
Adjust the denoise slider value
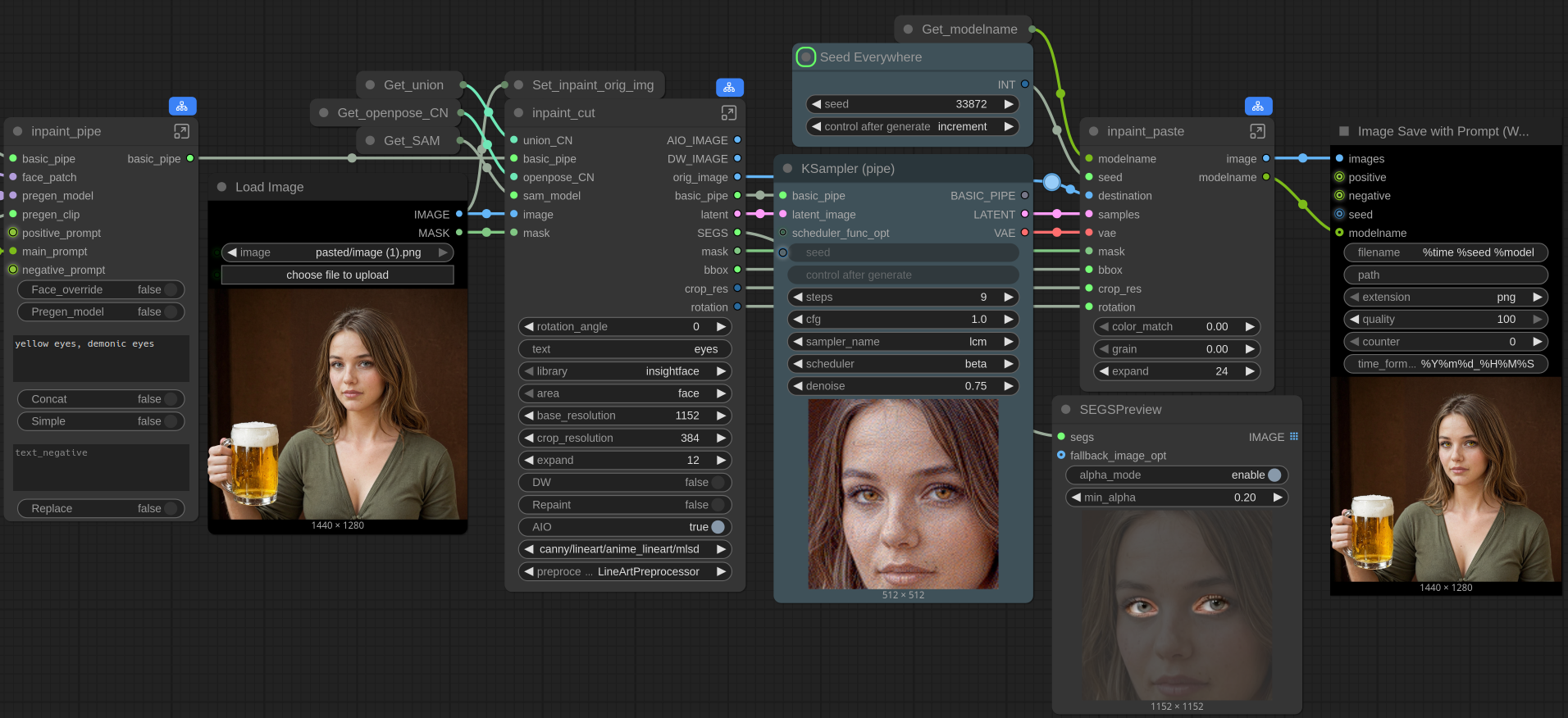902,386
